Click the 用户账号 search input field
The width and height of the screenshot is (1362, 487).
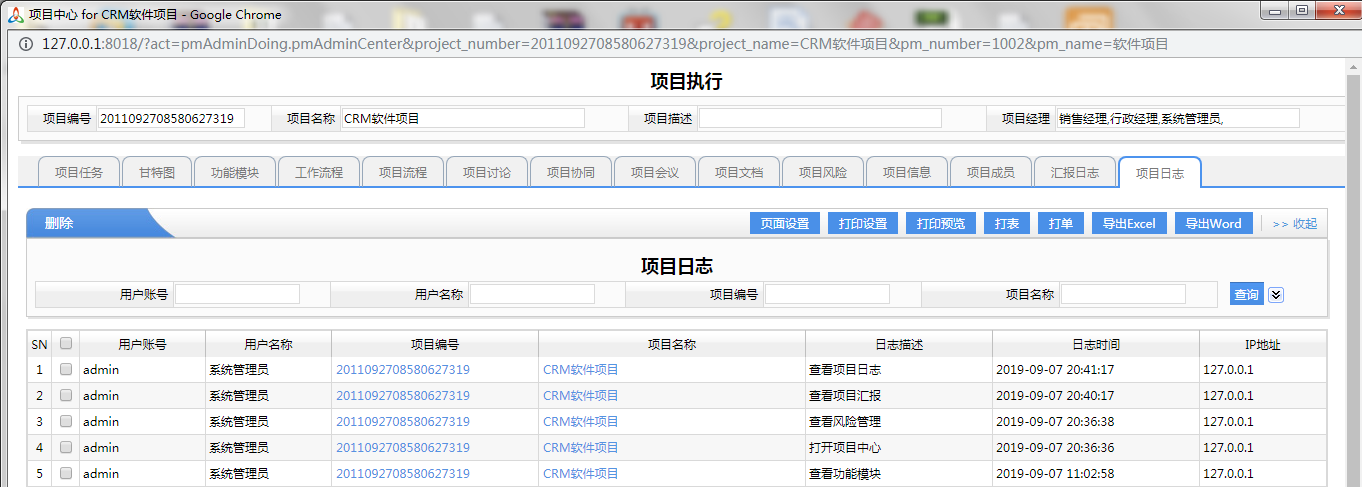[x=237, y=294]
